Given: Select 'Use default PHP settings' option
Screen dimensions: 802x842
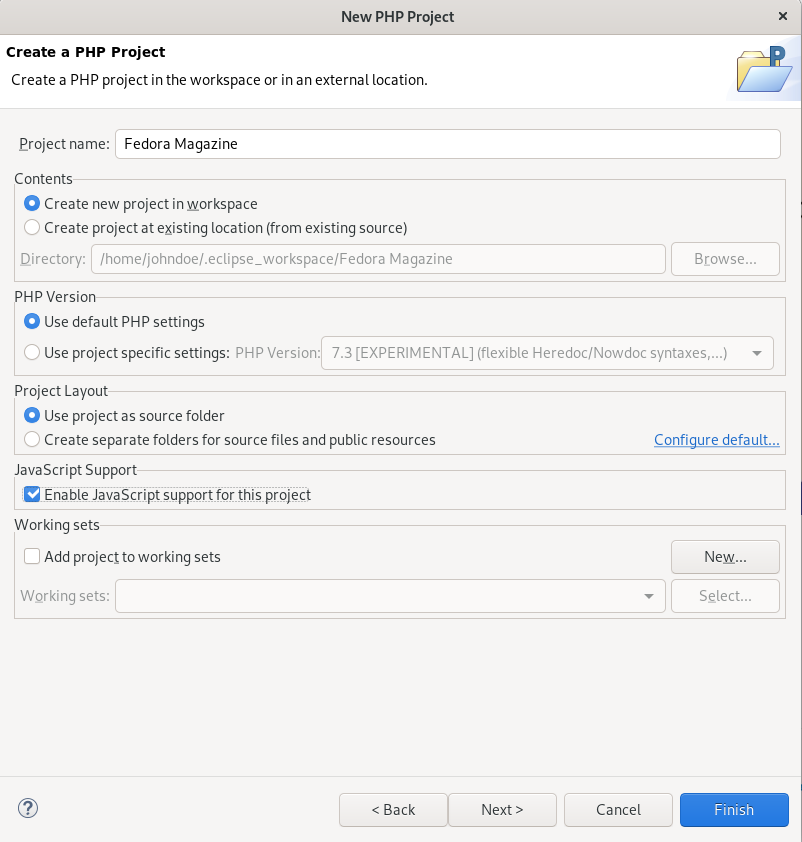Looking at the screenshot, I should (31, 321).
